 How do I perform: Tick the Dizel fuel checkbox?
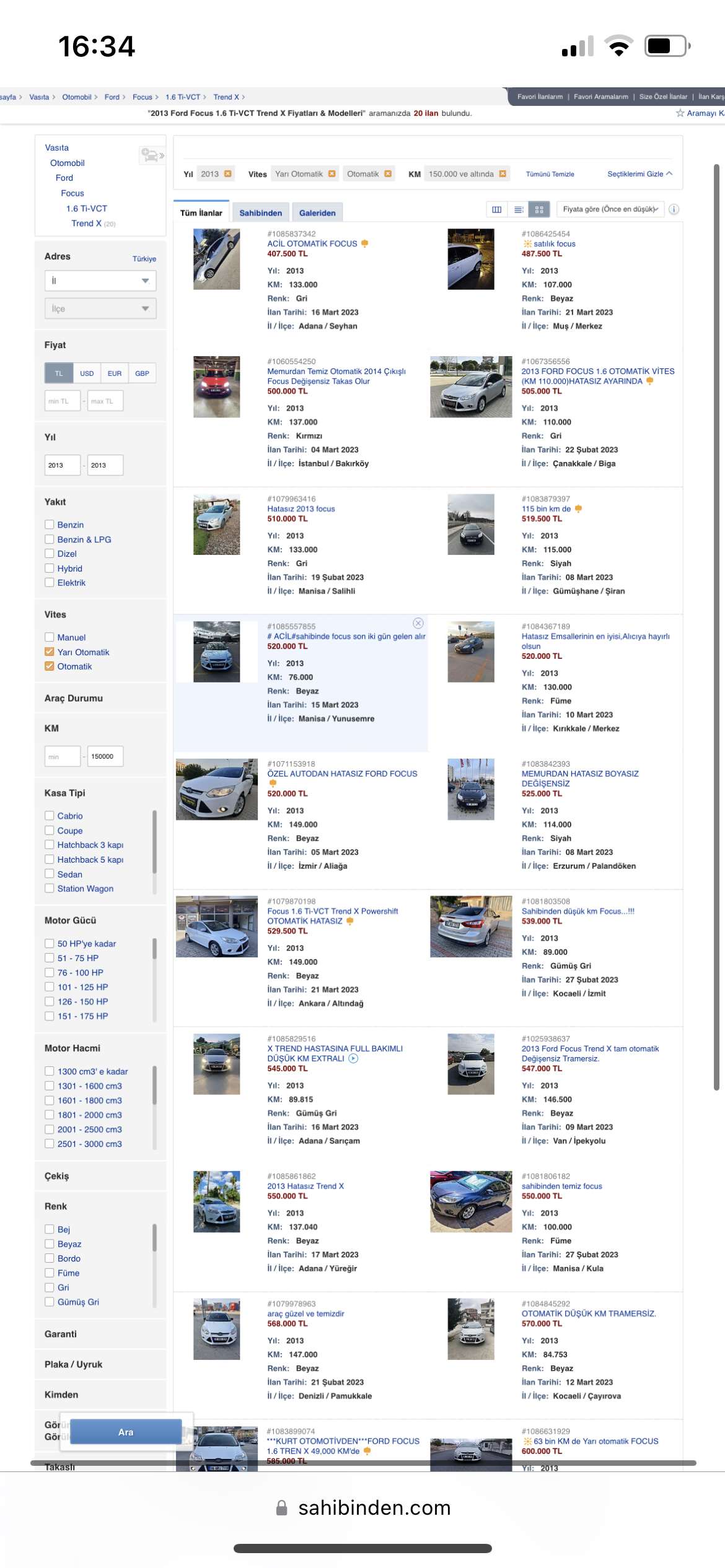point(50,554)
